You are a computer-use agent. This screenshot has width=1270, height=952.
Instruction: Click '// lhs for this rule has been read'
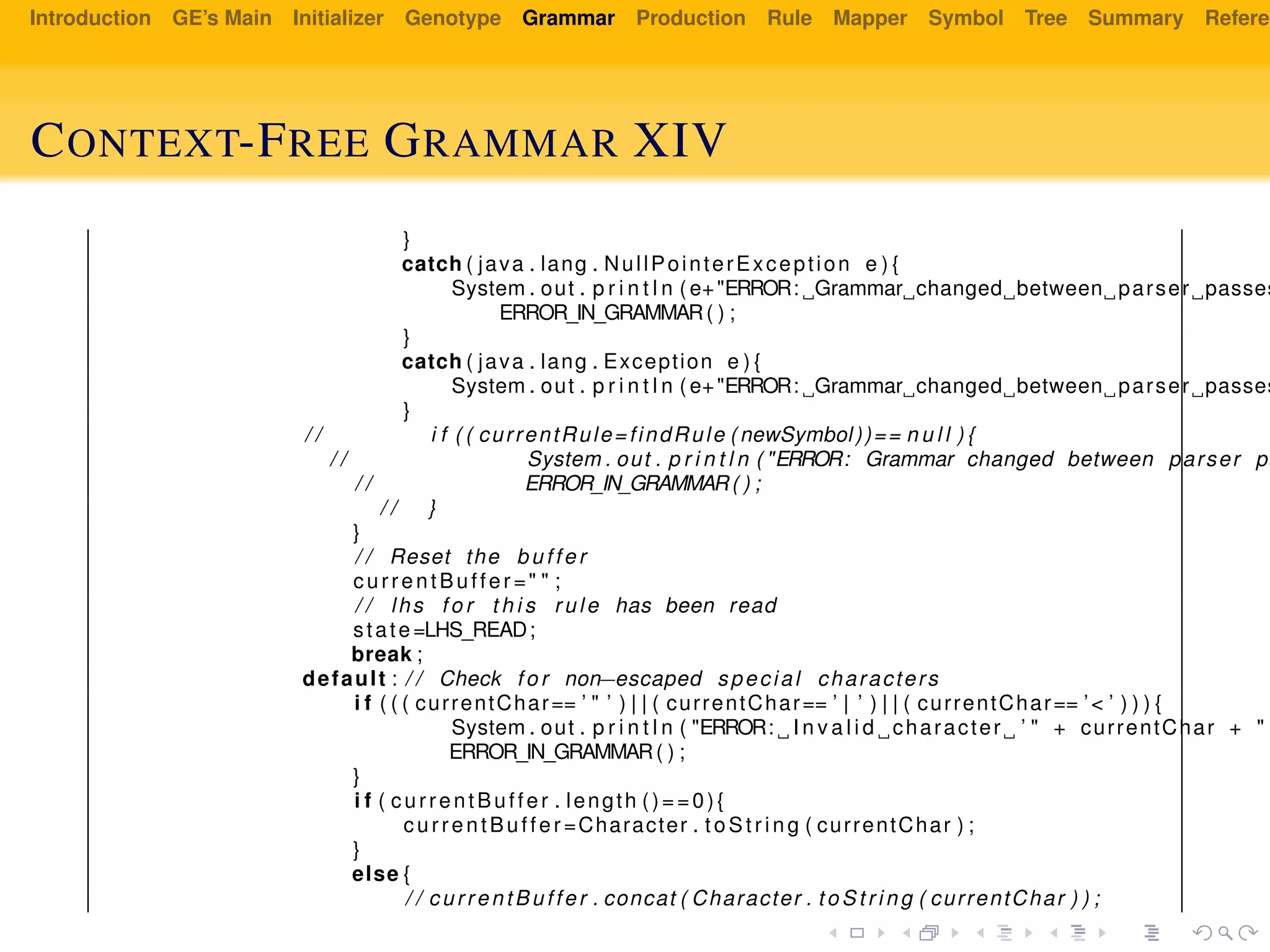(x=565, y=606)
